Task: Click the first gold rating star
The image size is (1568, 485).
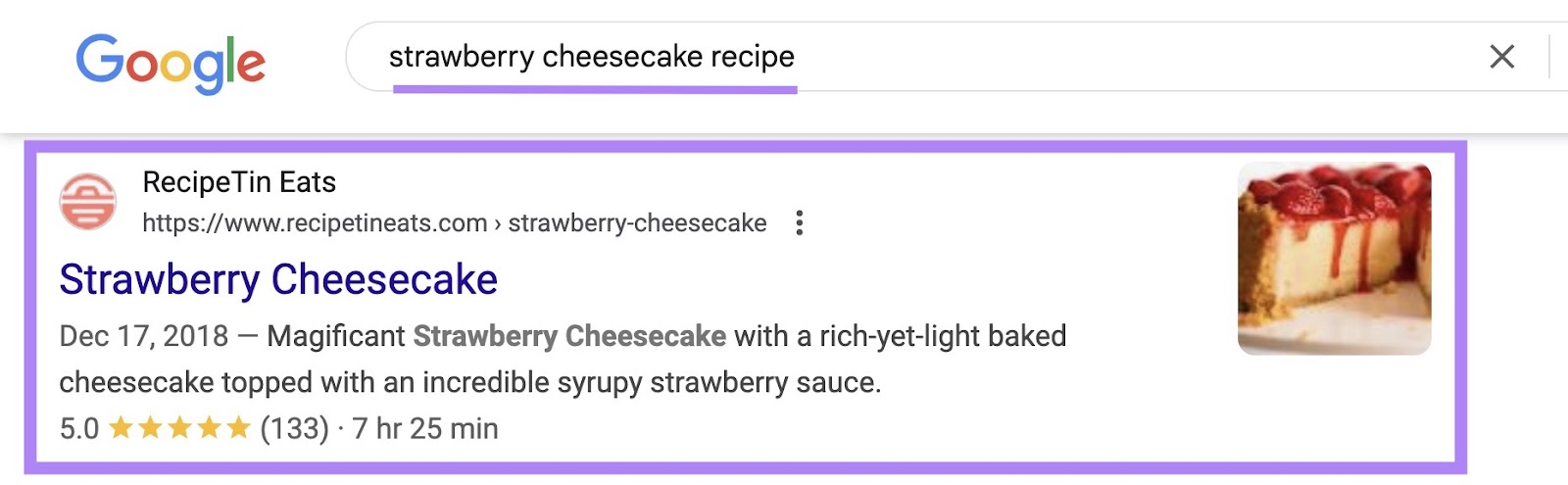Action: coord(121,428)
